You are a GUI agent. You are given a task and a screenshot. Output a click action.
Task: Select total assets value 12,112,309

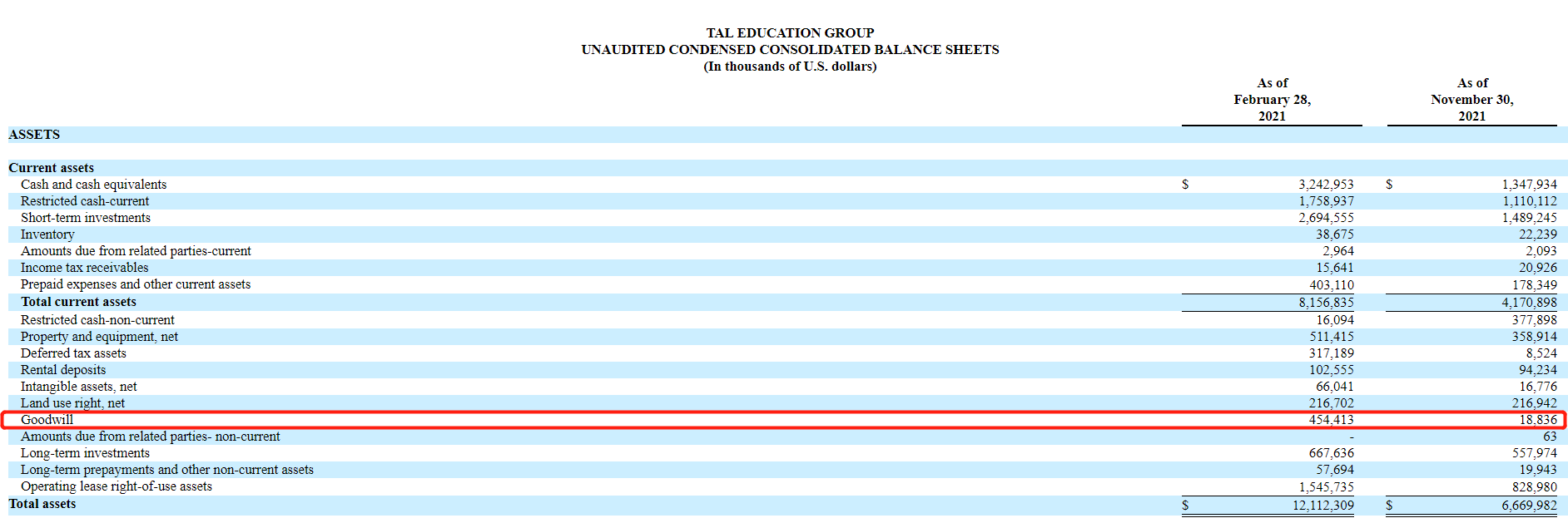point(1322,506)
